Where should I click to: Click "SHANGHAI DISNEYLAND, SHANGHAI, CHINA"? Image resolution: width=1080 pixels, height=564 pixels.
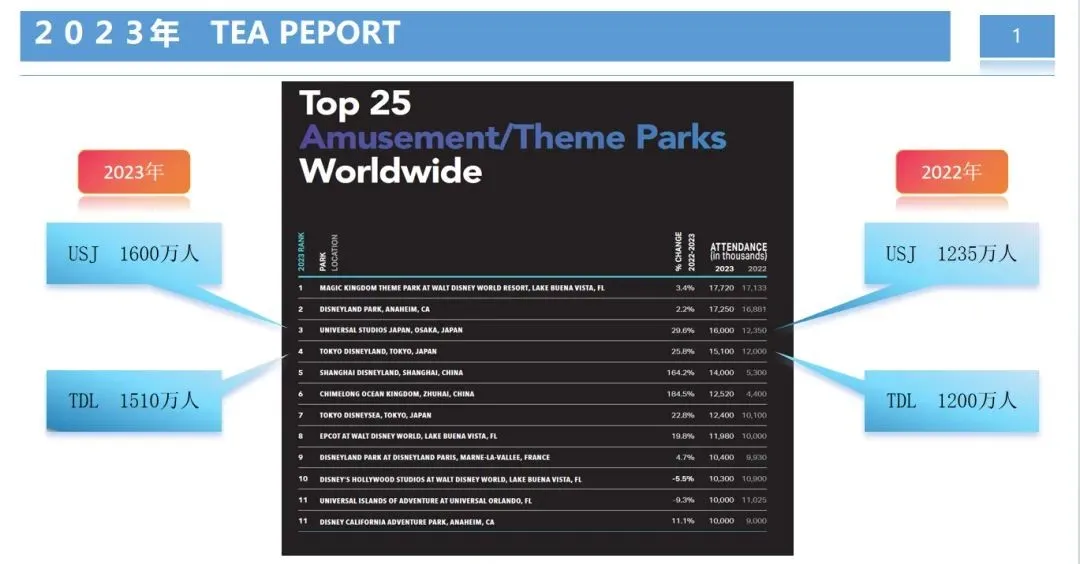[391, 373]
